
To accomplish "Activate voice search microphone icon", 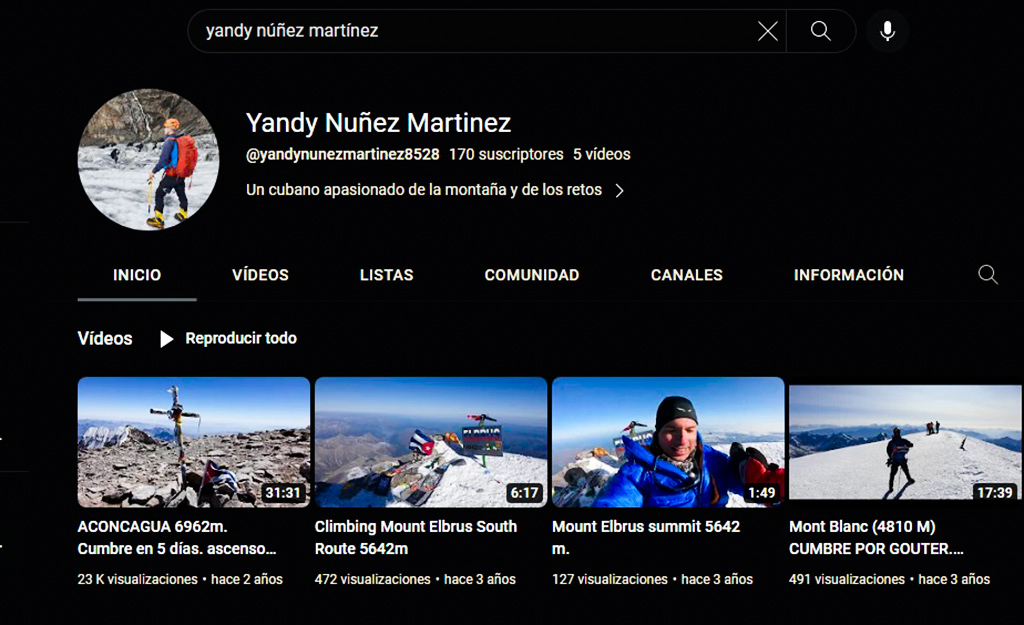I will pyautogui.click(x=887, y=31).
